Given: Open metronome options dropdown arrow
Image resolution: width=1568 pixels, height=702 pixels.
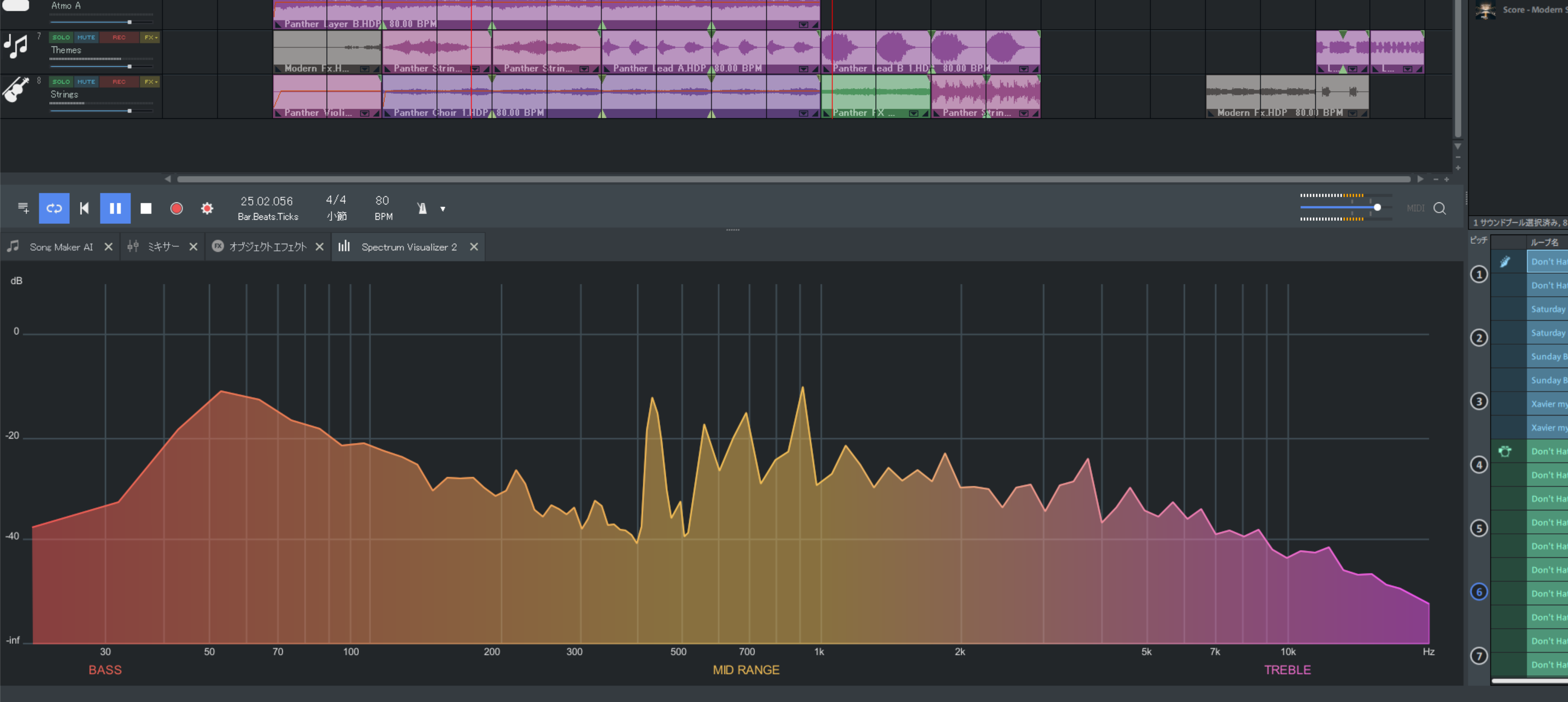Looking at the screenshot, I should (443, 209).
